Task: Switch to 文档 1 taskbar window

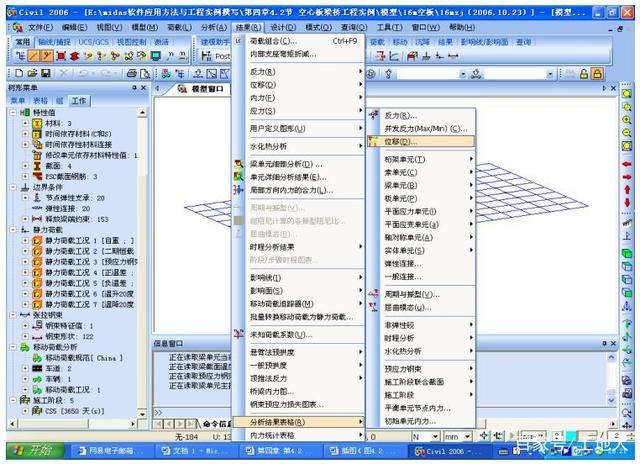Action: pos(196,451)
